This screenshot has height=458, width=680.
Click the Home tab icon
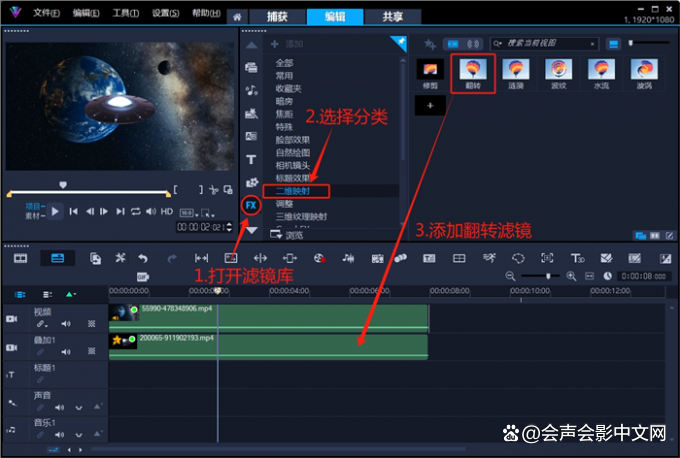(237, 17)
